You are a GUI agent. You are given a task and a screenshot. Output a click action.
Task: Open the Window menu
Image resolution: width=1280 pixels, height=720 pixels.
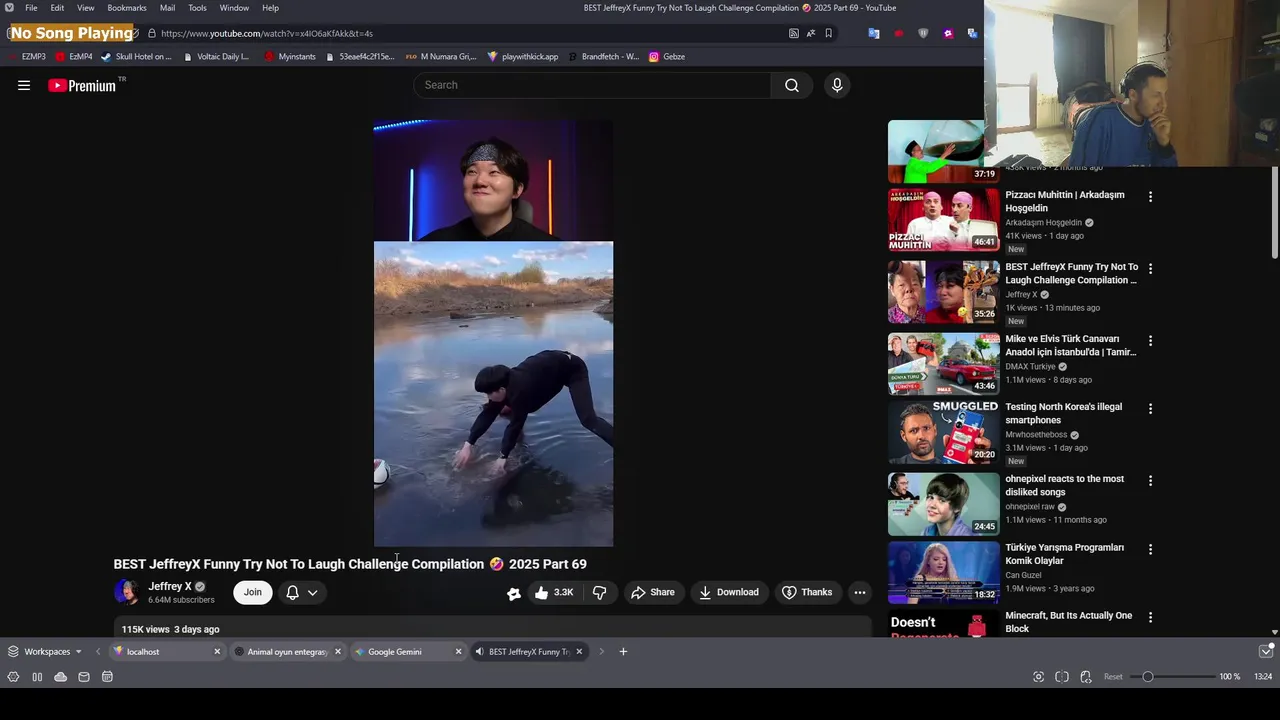(234, 8)
